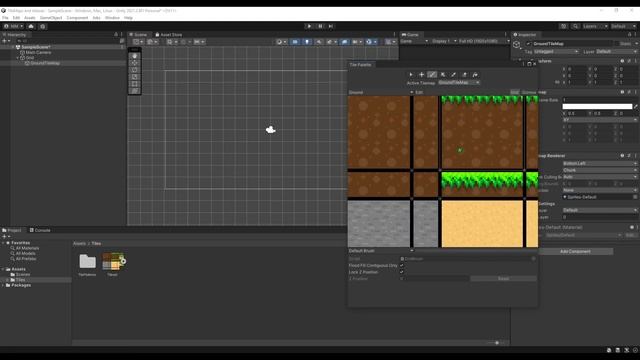Screen dimensions: 640x360
Task: Select the Tiles sprite asset thumbnail
Action: click(113, 262)
